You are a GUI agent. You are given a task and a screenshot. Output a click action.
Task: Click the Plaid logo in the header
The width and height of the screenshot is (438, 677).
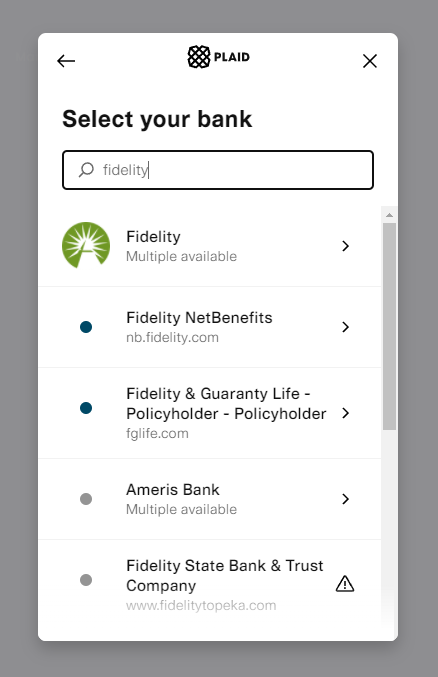(219, 57)
